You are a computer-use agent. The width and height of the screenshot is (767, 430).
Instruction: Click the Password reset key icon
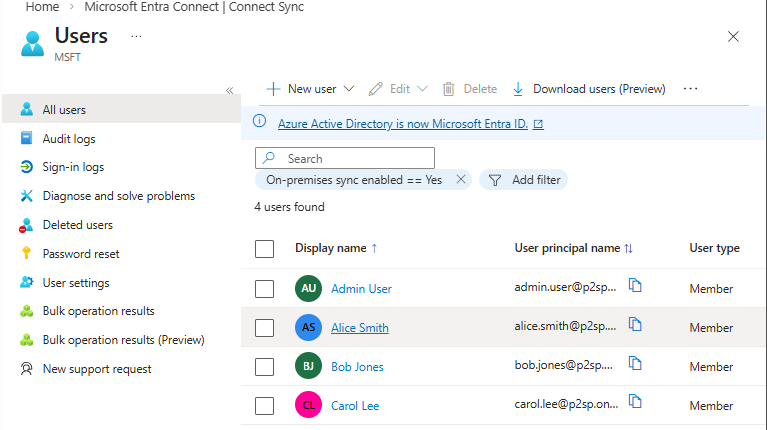(x=26, y=254)
